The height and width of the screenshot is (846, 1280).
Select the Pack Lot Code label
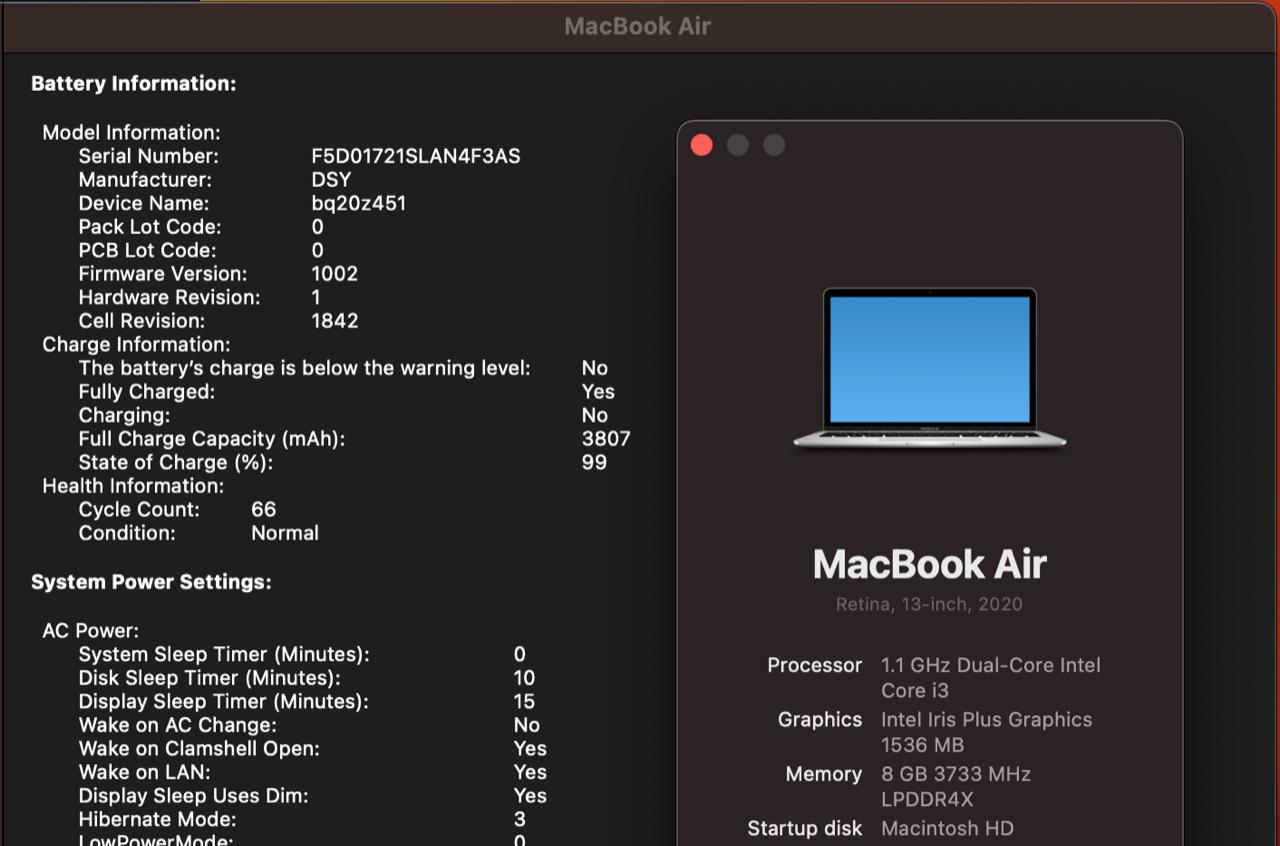(x=150, y=227)
